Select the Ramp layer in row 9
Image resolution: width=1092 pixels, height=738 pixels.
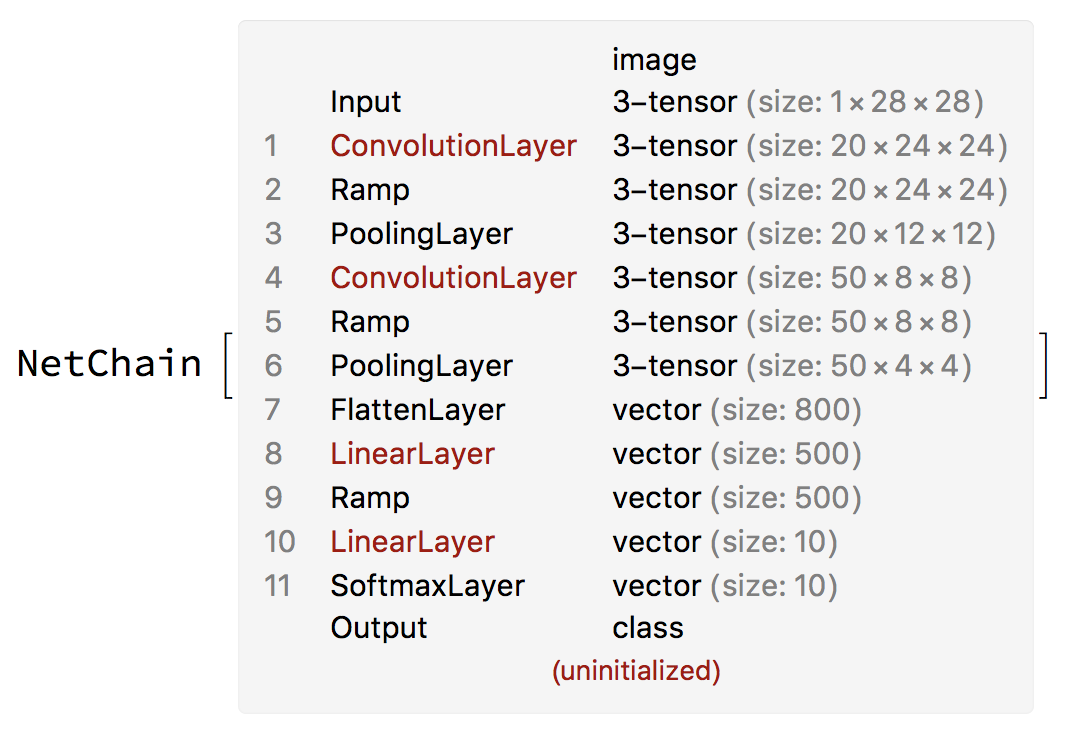[x=370, y=498]
